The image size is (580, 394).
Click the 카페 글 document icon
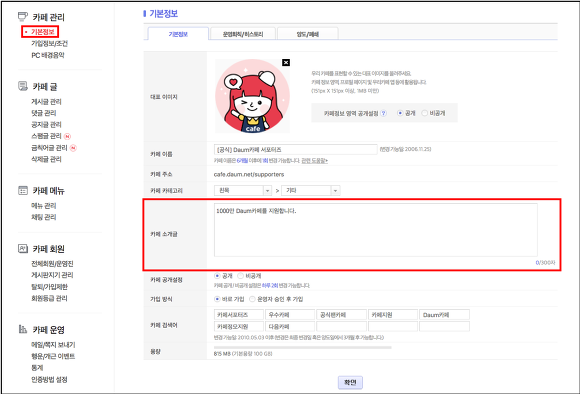coord(23,86)
